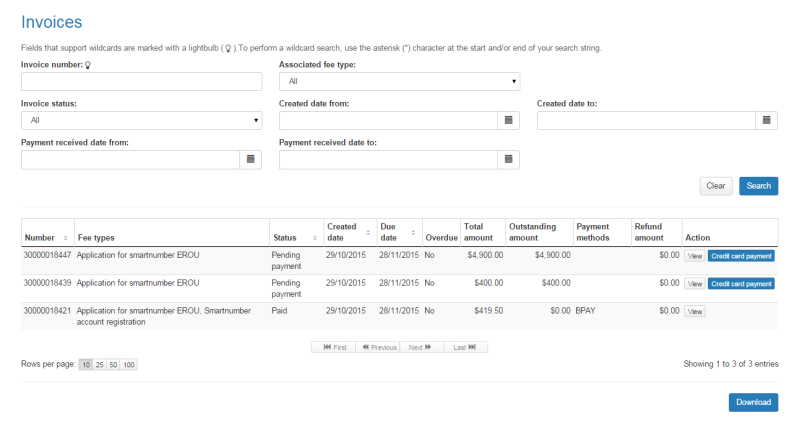Open calendar for Created date from
The width and height of the screenshot is (800, 426).
click(x=508, y=120)
